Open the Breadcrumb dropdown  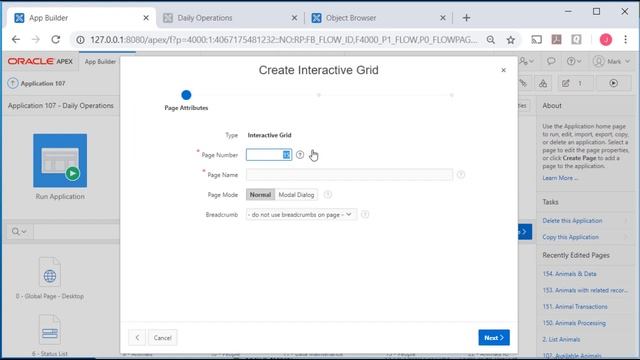[x=301, y=214]
